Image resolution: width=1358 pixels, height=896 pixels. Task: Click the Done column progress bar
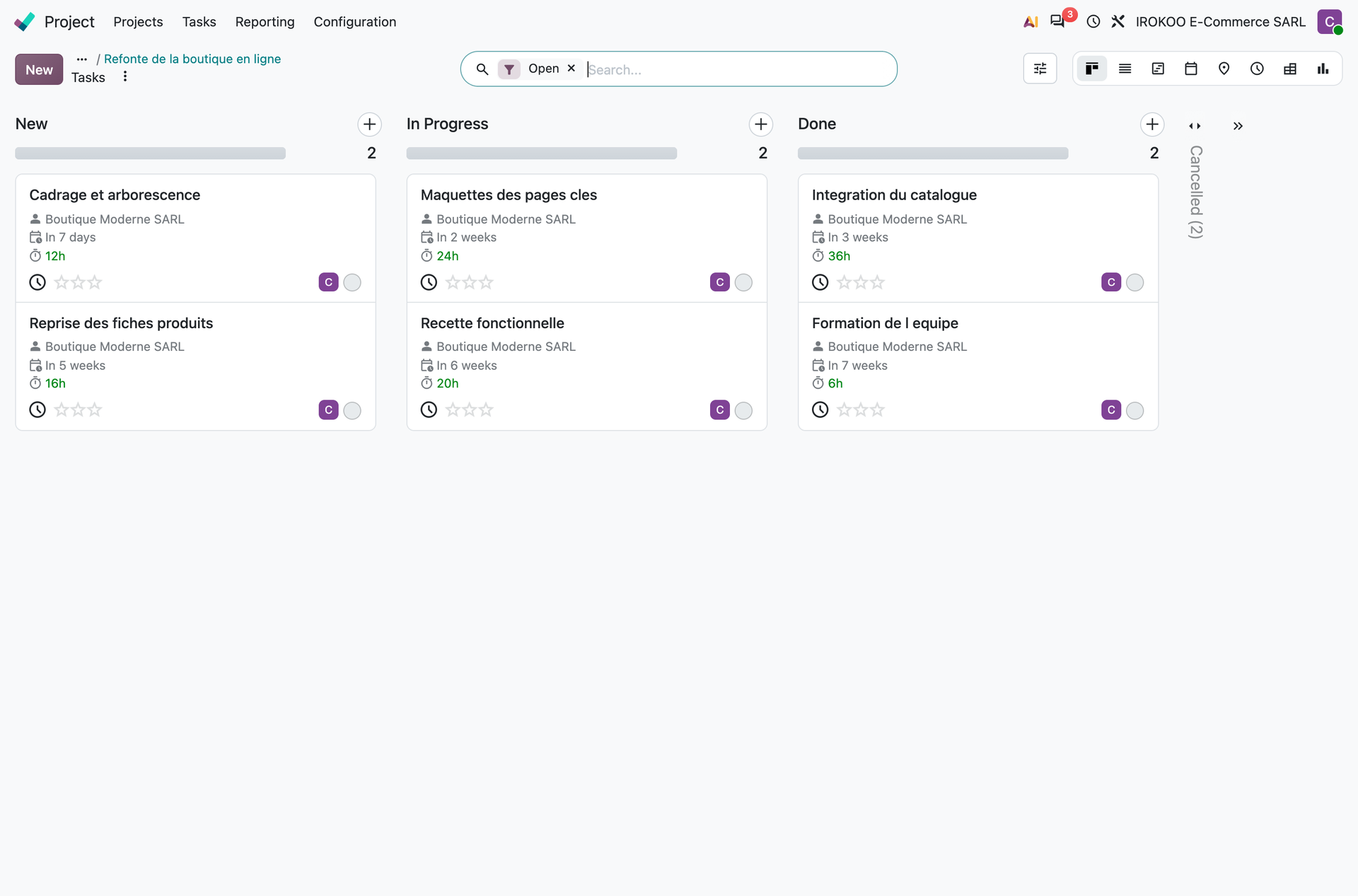933,153
